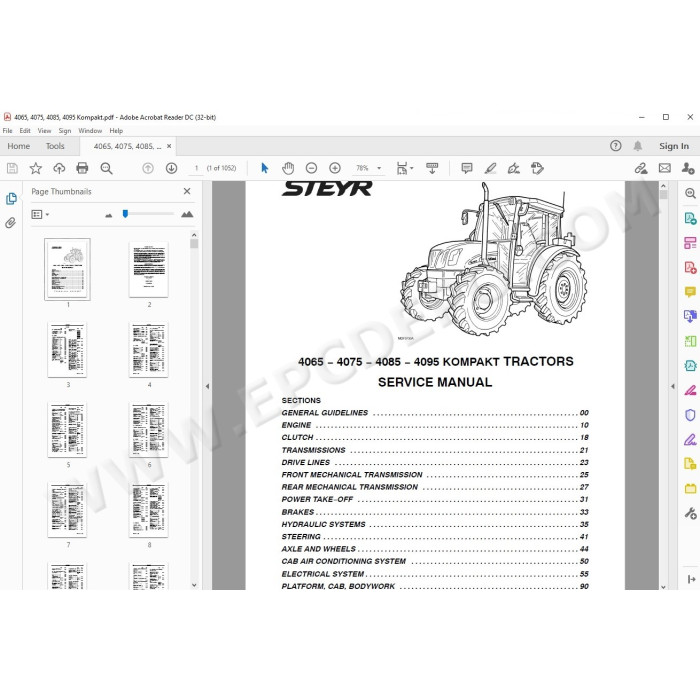Switch to the Tools tab

click(55, 146)
